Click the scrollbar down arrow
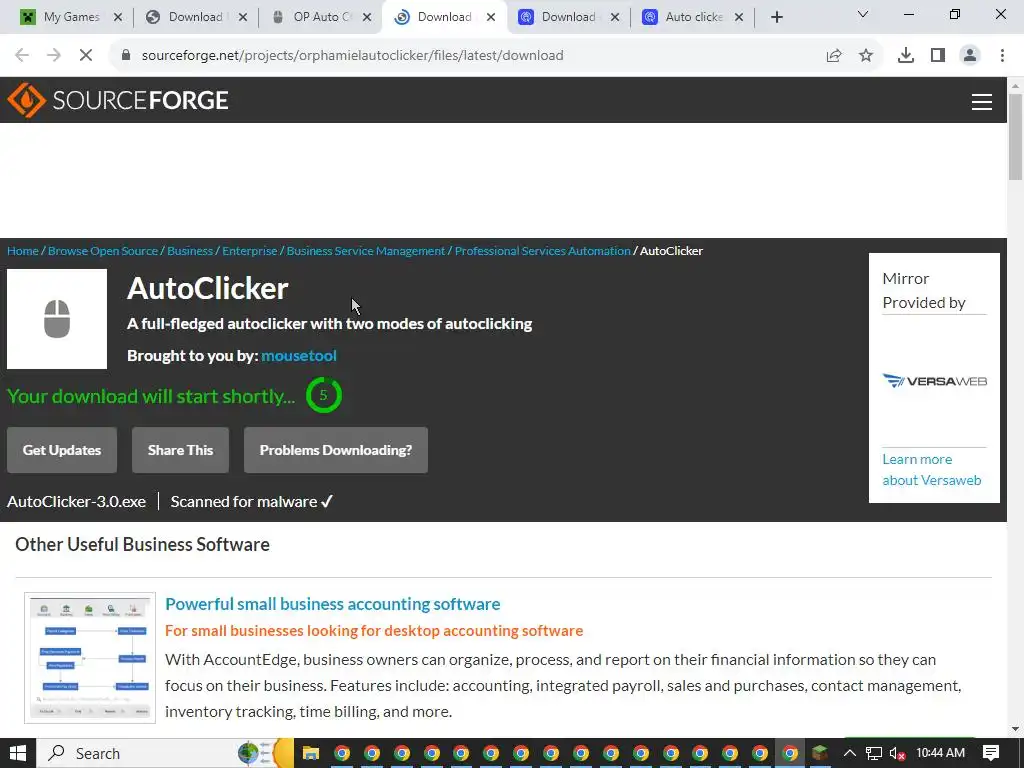This screenshot has width=1024, height=768. coord(1015,728)
